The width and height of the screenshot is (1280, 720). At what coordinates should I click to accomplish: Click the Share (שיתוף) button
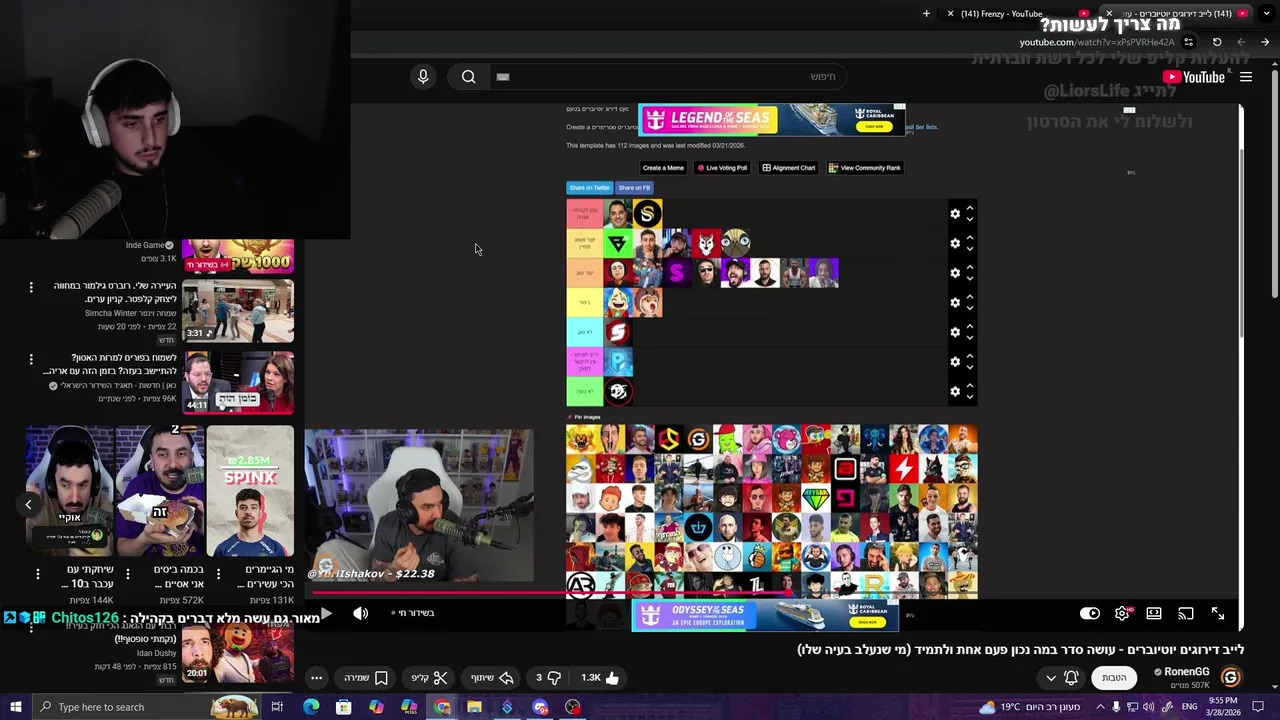tap(492, 678)
